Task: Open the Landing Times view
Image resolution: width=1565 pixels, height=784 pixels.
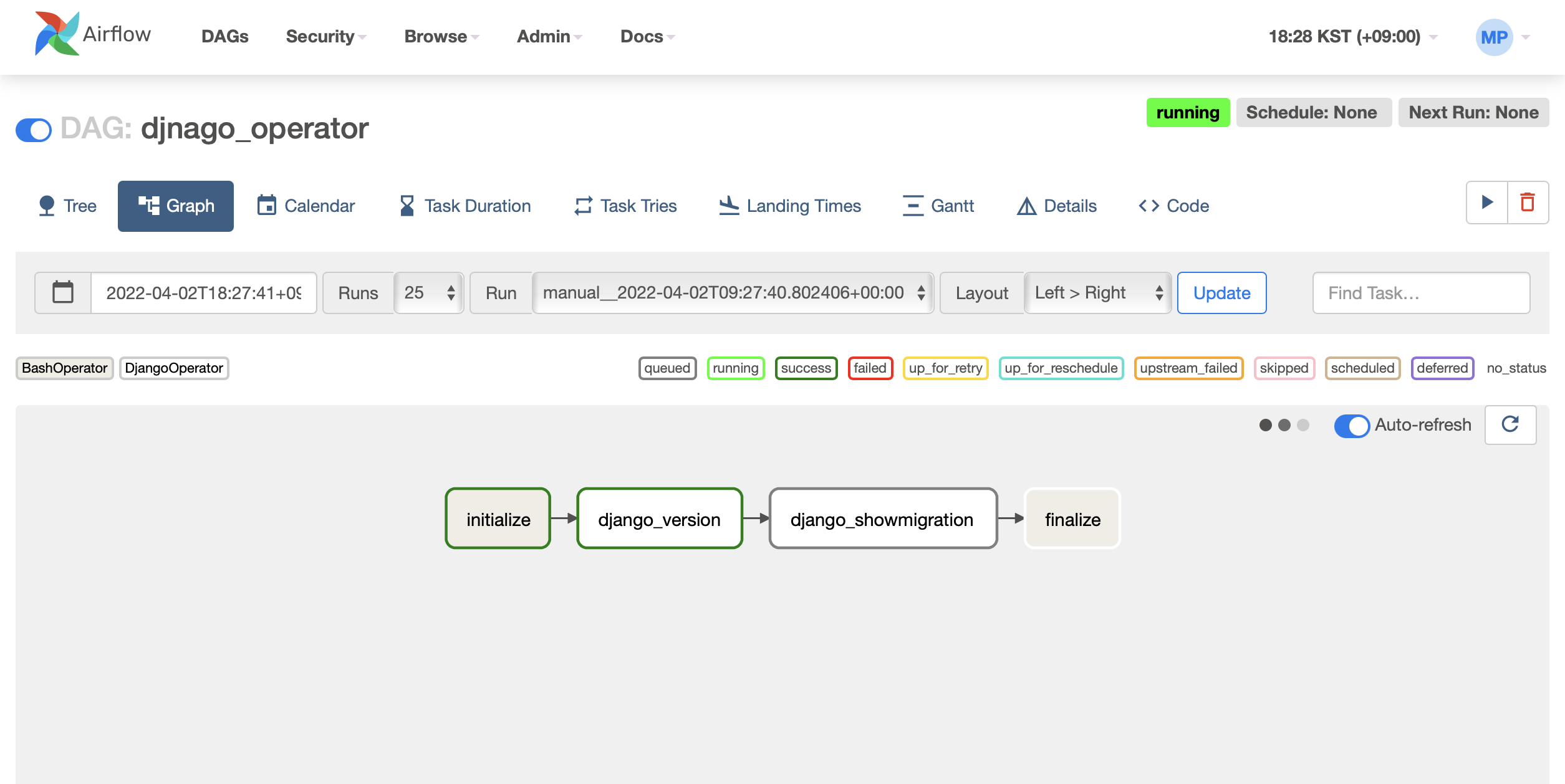Action: 789,206
